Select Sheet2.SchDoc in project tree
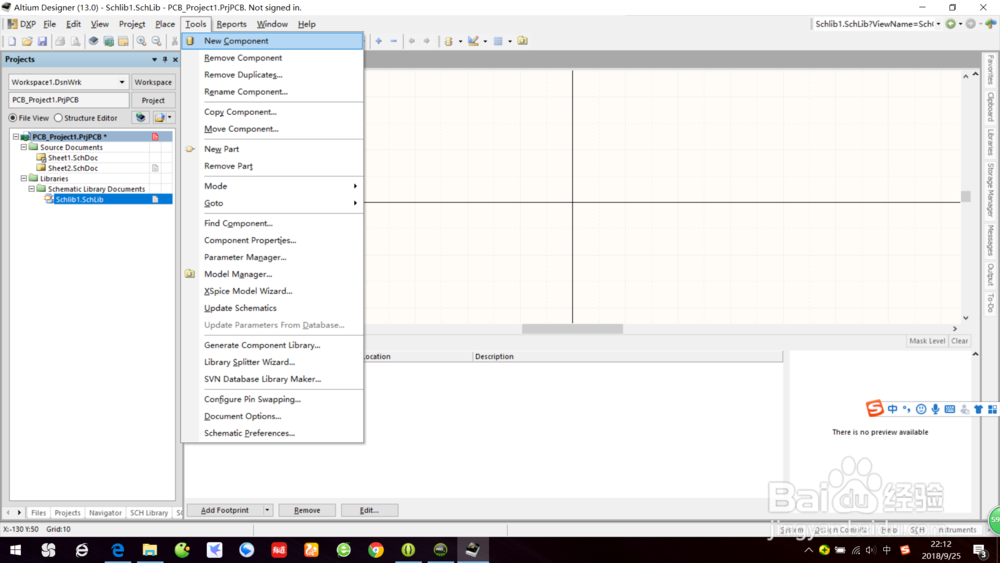1000x563 pixels. click(73, 168)
